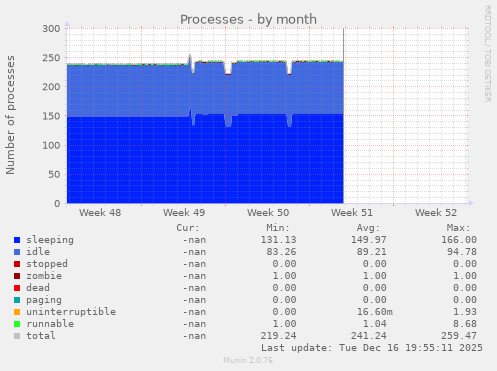Click runnable average value 1.04
The width and height of the screenshot is (497, 371).
click(375, 324)
